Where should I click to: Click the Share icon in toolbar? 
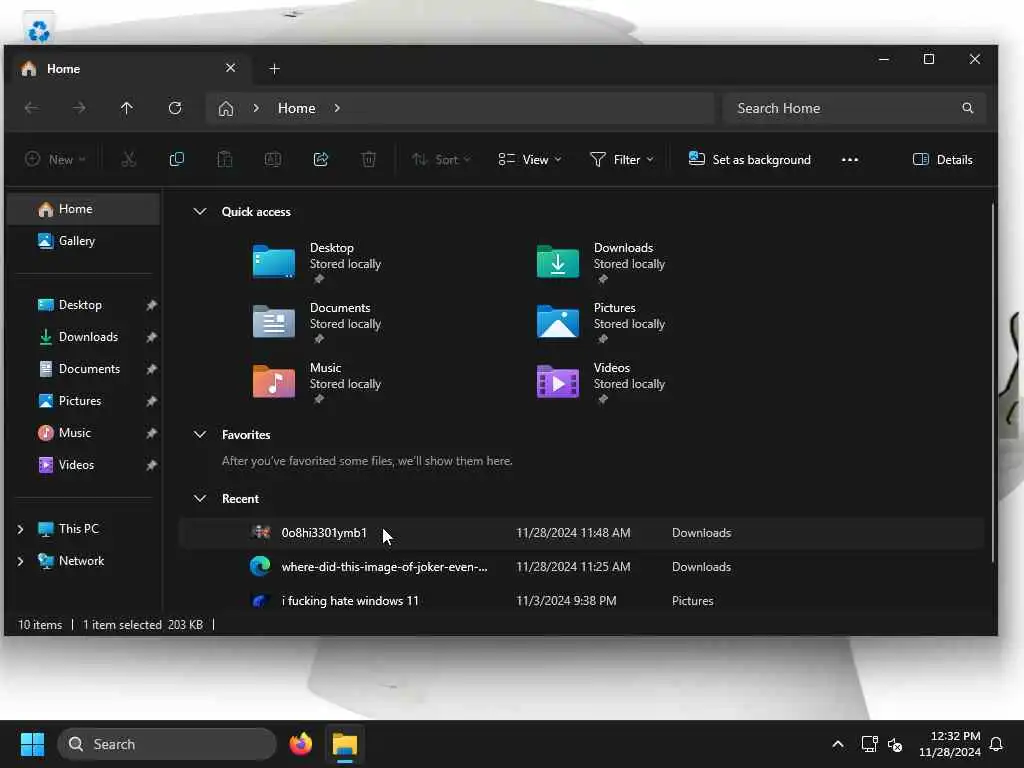321,159
